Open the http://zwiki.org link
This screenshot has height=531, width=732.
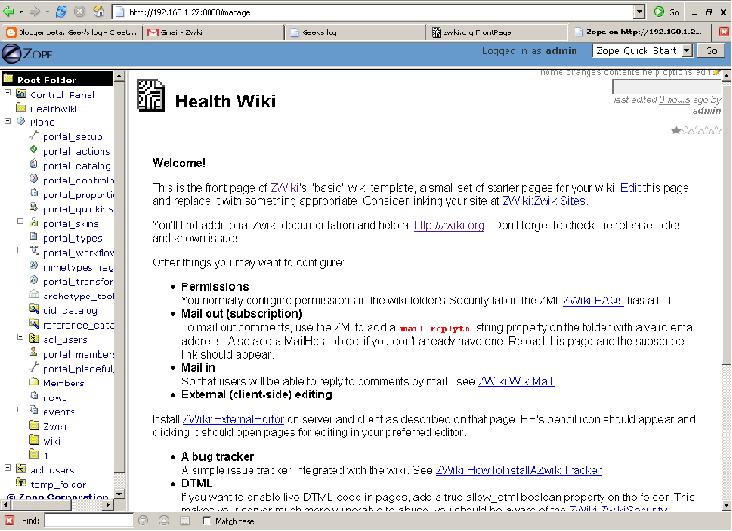449,226
